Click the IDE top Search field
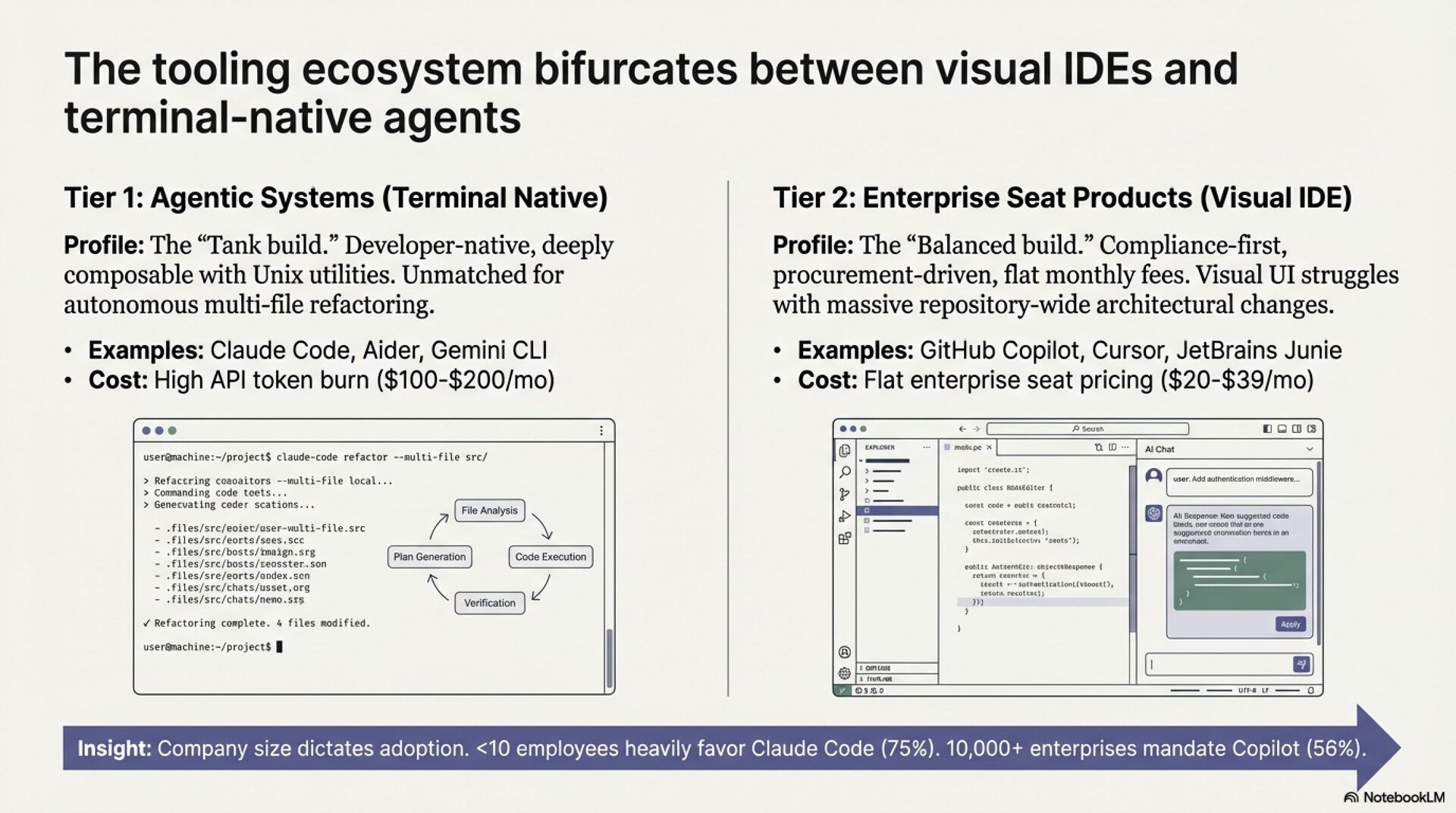The width and height of the screenshot is (1456, 813). click(x=1087, y=428)
